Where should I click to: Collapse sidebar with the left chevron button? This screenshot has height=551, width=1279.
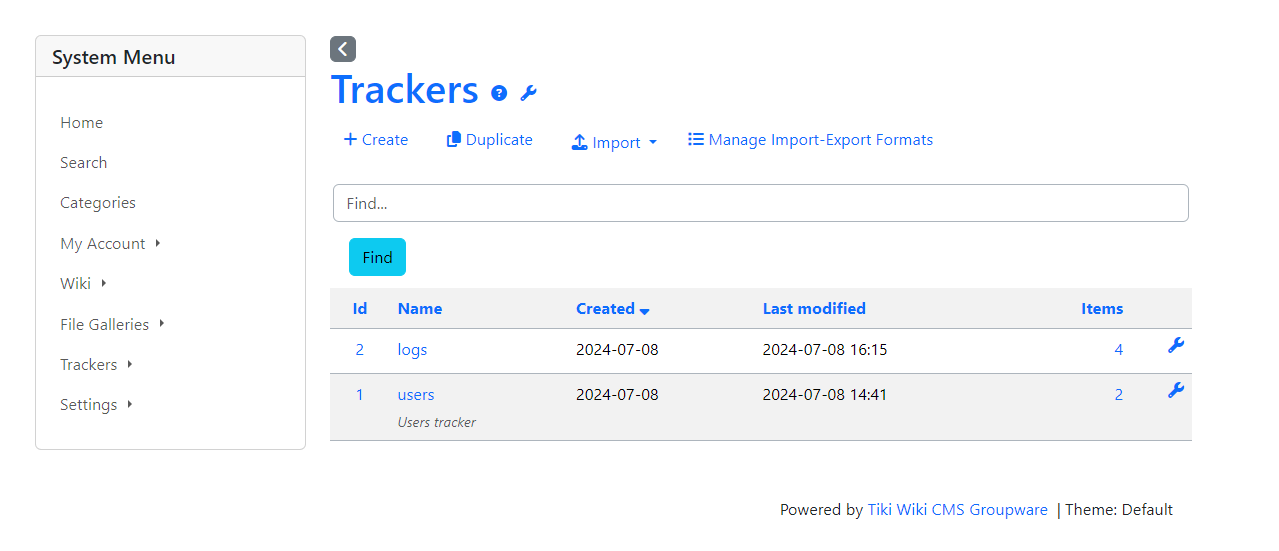(343, 49)
